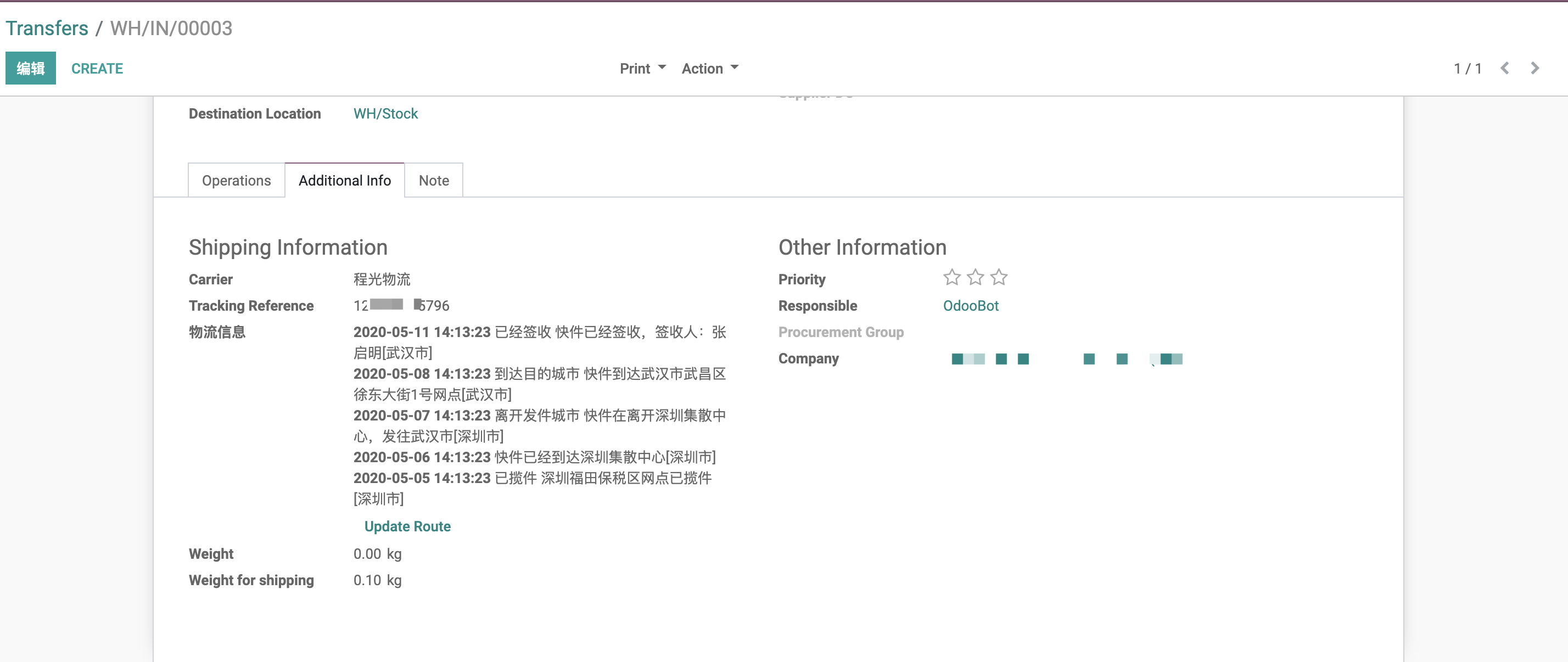
Task: Click the Company field value
Action: pyautogui.click(x=1066, y=359)
